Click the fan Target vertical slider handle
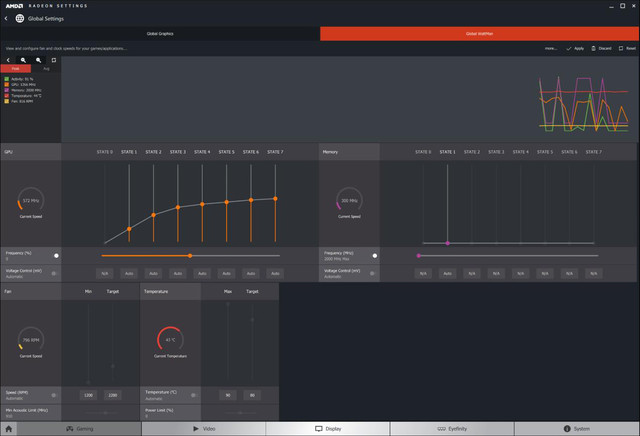640x436 pixels. pyautogui.click(x=113, y=366)
